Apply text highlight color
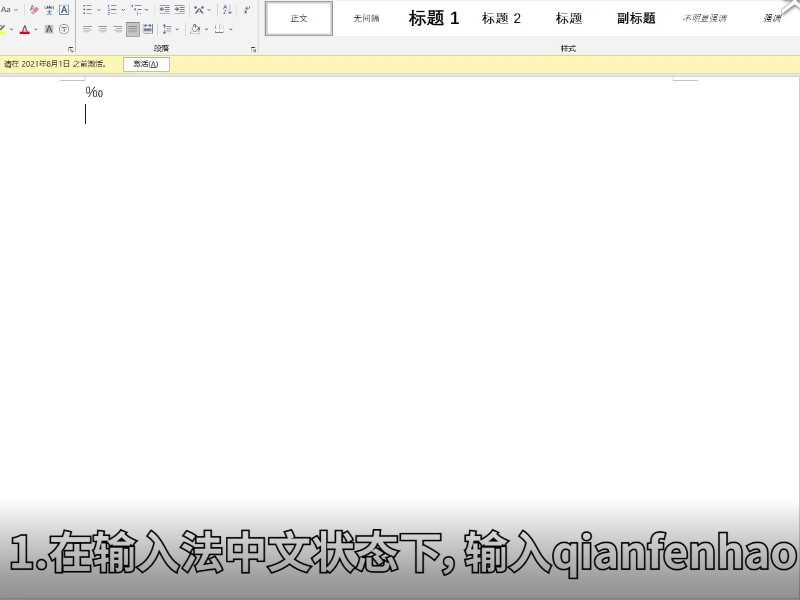 coord(5,29)
